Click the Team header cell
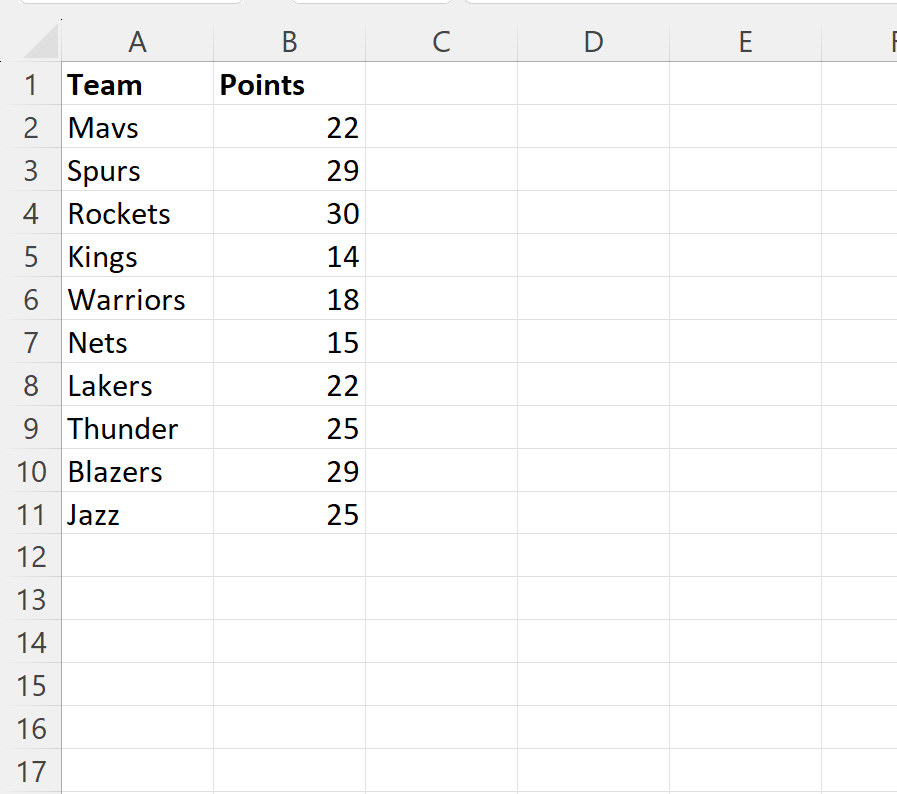The image size is (897, 794). click(138, 85)
